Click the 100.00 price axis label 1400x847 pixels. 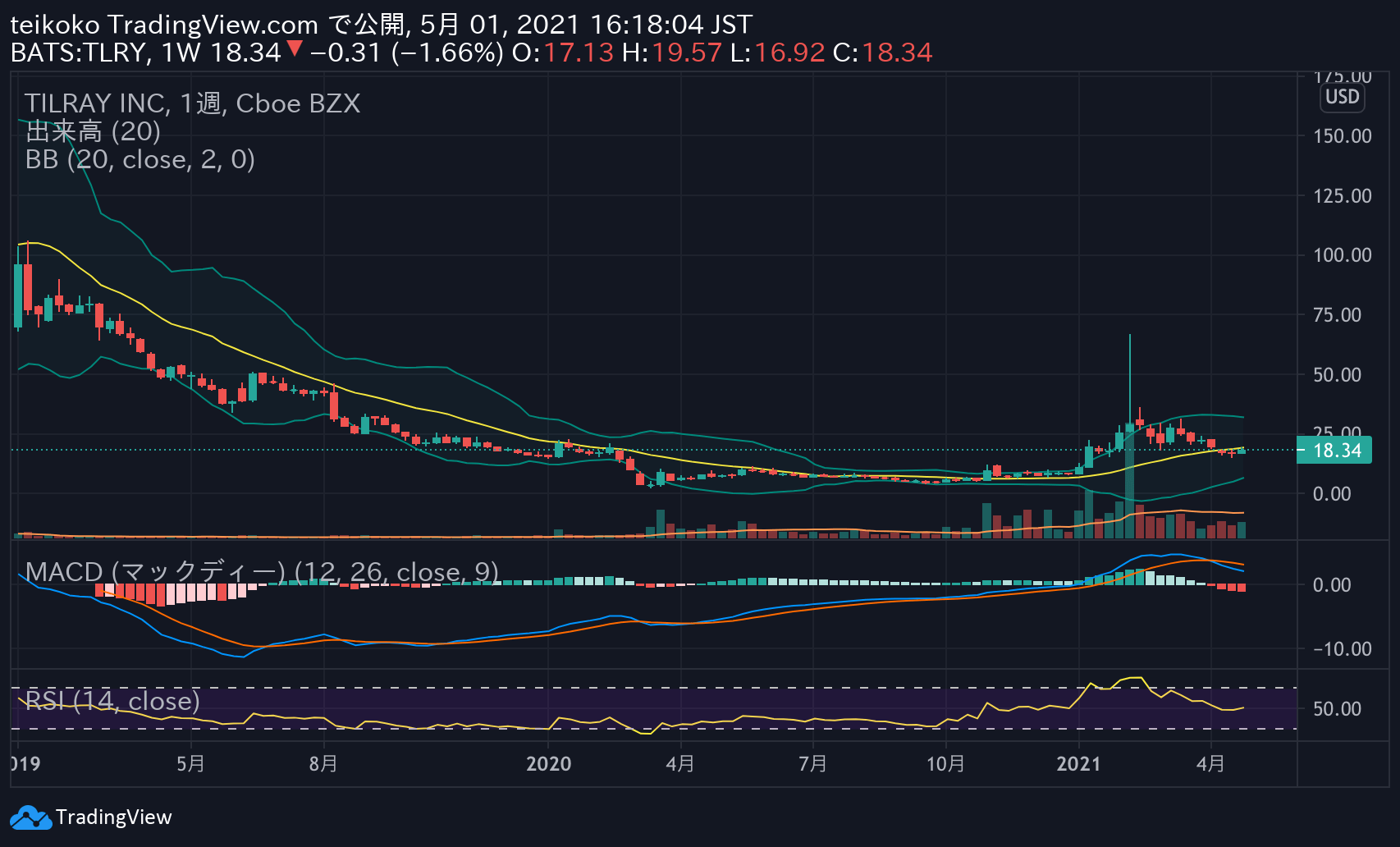tap(1342, 255)
